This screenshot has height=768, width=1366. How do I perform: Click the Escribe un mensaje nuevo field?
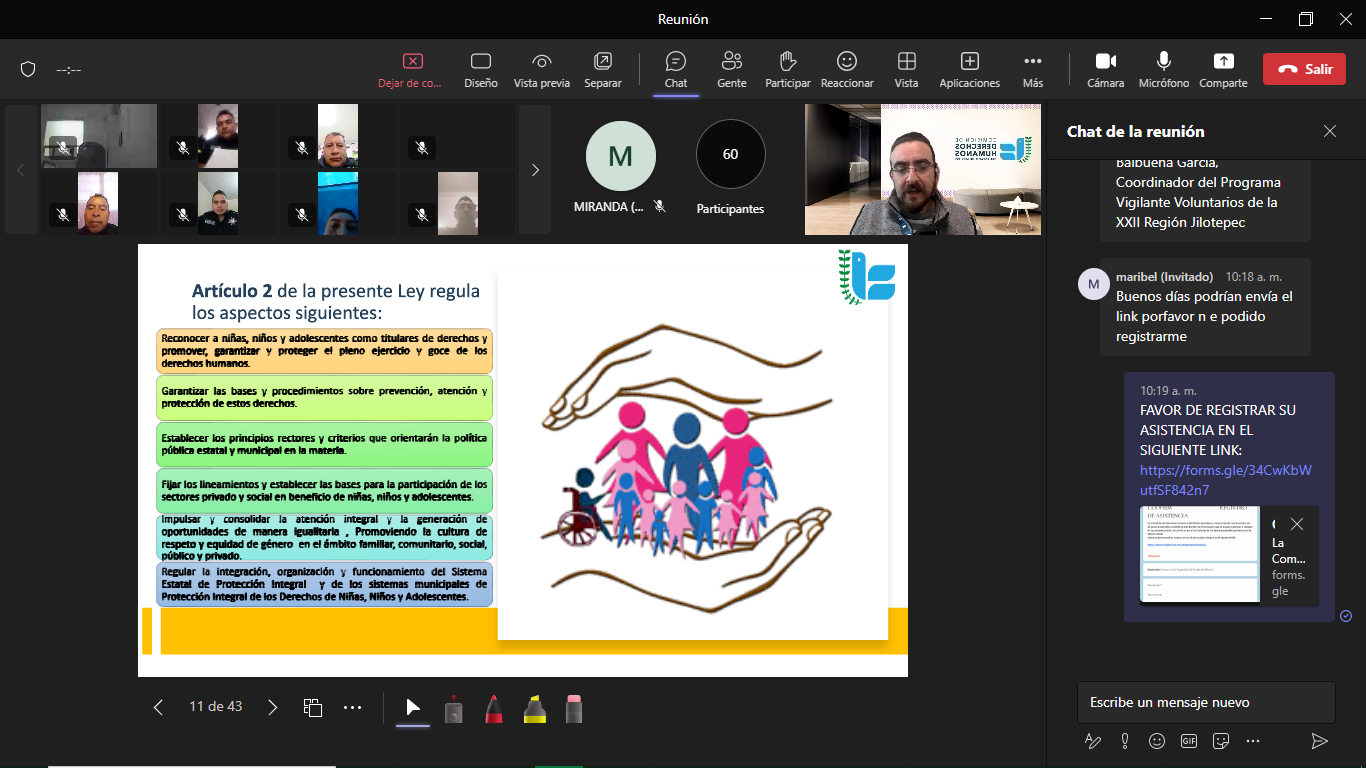coord(1205,702)
